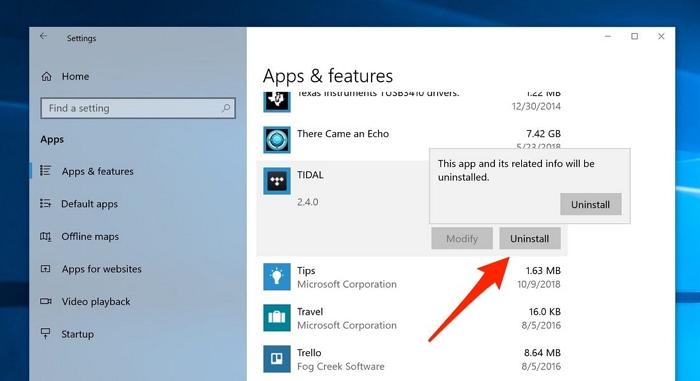This screenshot has width=700, height=381.
Task: Click the Apps & features list icon
Action: (x=46, y=171)
